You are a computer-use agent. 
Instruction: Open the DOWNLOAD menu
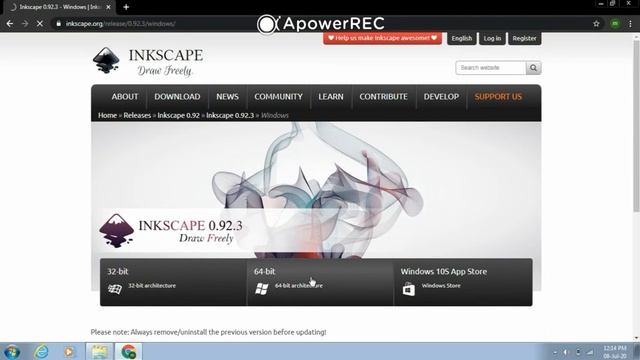(x=177, y=97)
